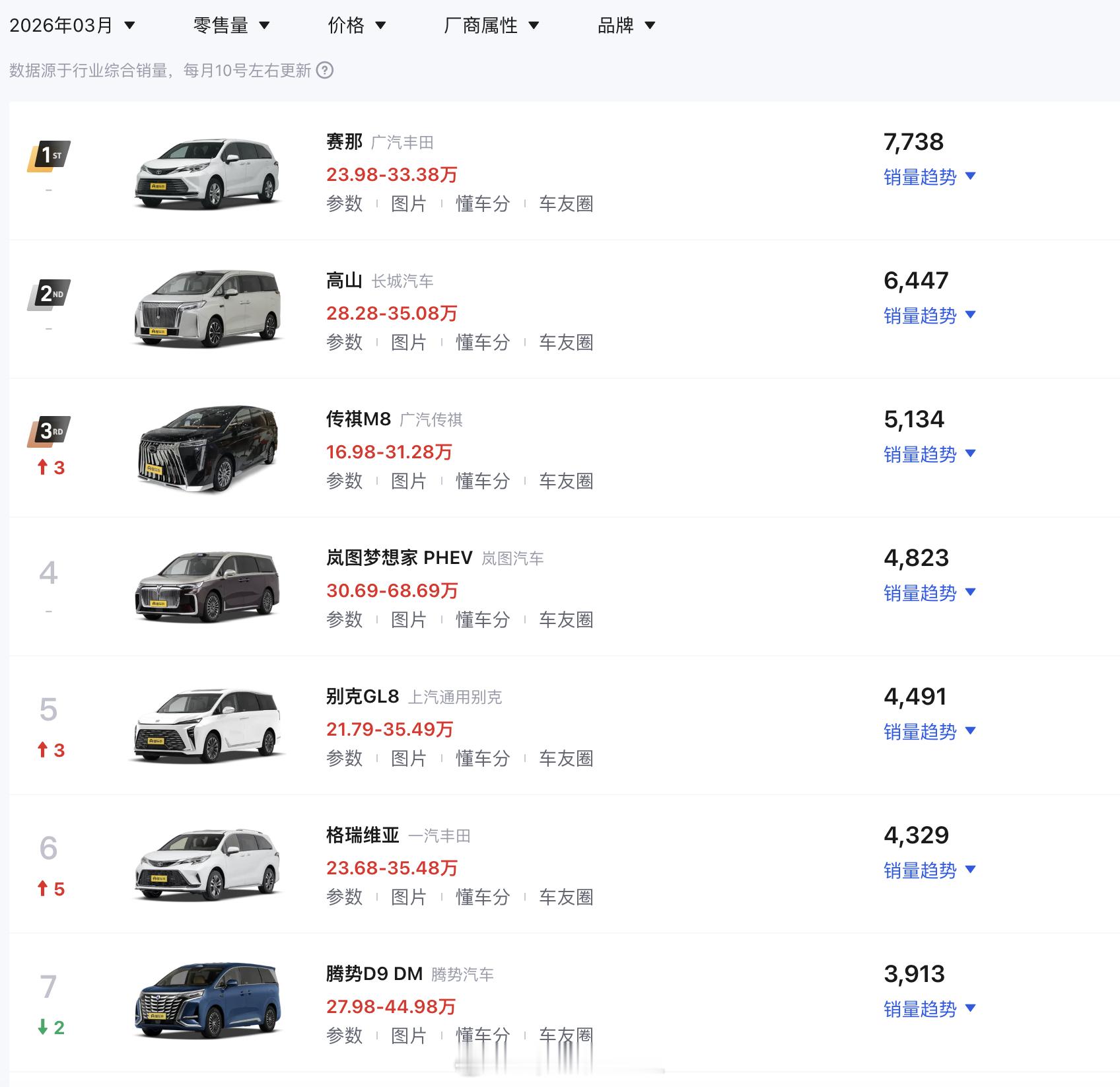Click the 赛那 car thumbnail image
The height and width of the screenshot is (1087, 1120).
pyautogui.click(x=208, y=173)
